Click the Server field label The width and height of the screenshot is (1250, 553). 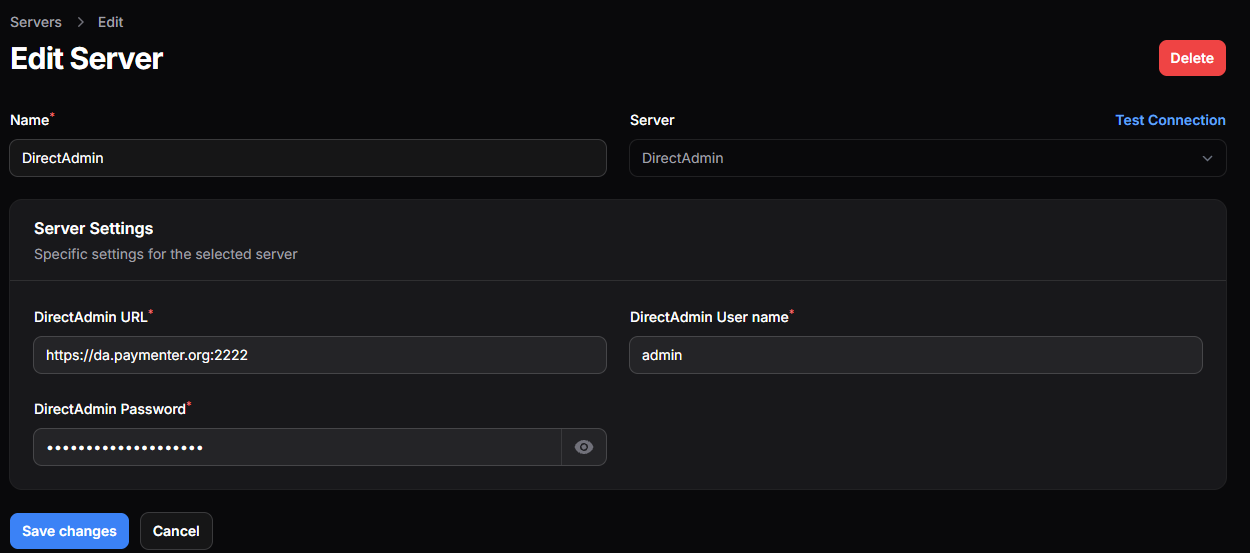(652, 120)
